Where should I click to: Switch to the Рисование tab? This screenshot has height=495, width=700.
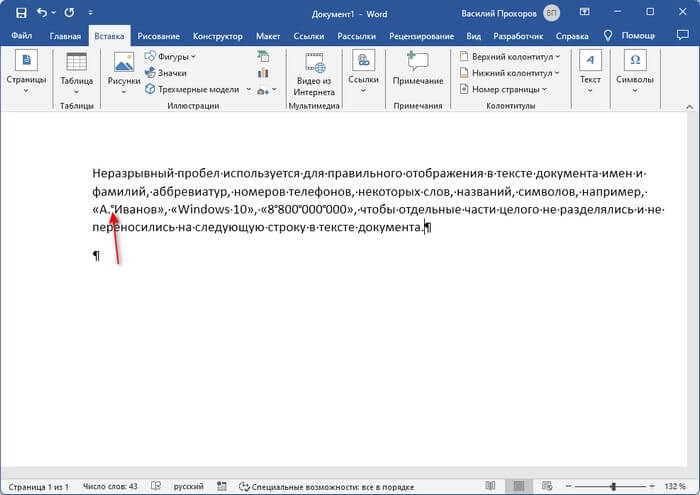click(x=158, y=36)
